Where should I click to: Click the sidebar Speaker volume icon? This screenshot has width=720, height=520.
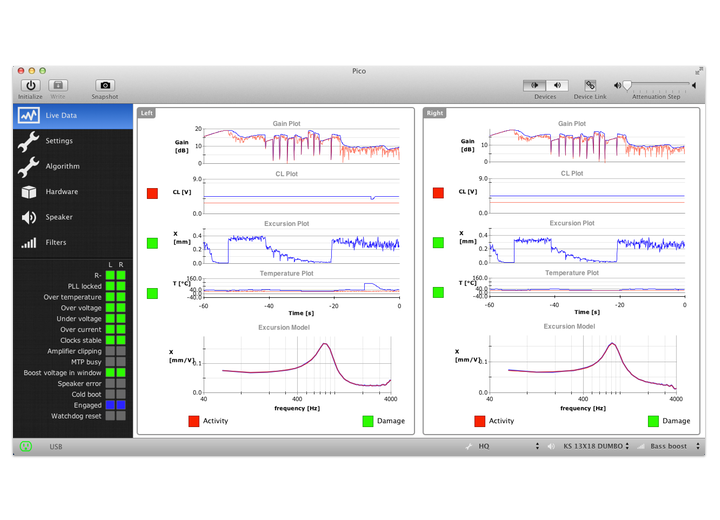(28, 217)
